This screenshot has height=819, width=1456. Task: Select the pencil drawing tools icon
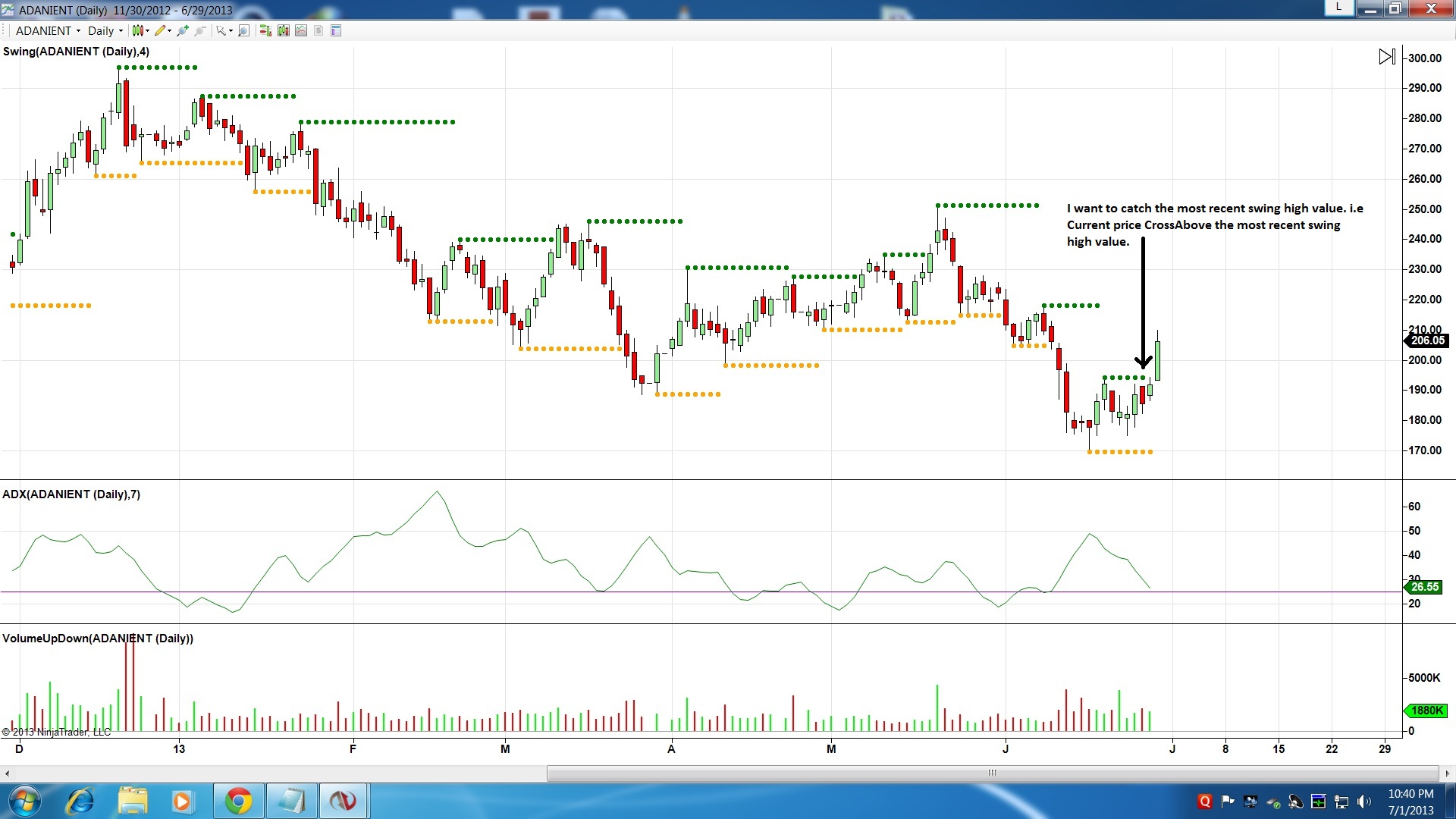pos(160,30)
